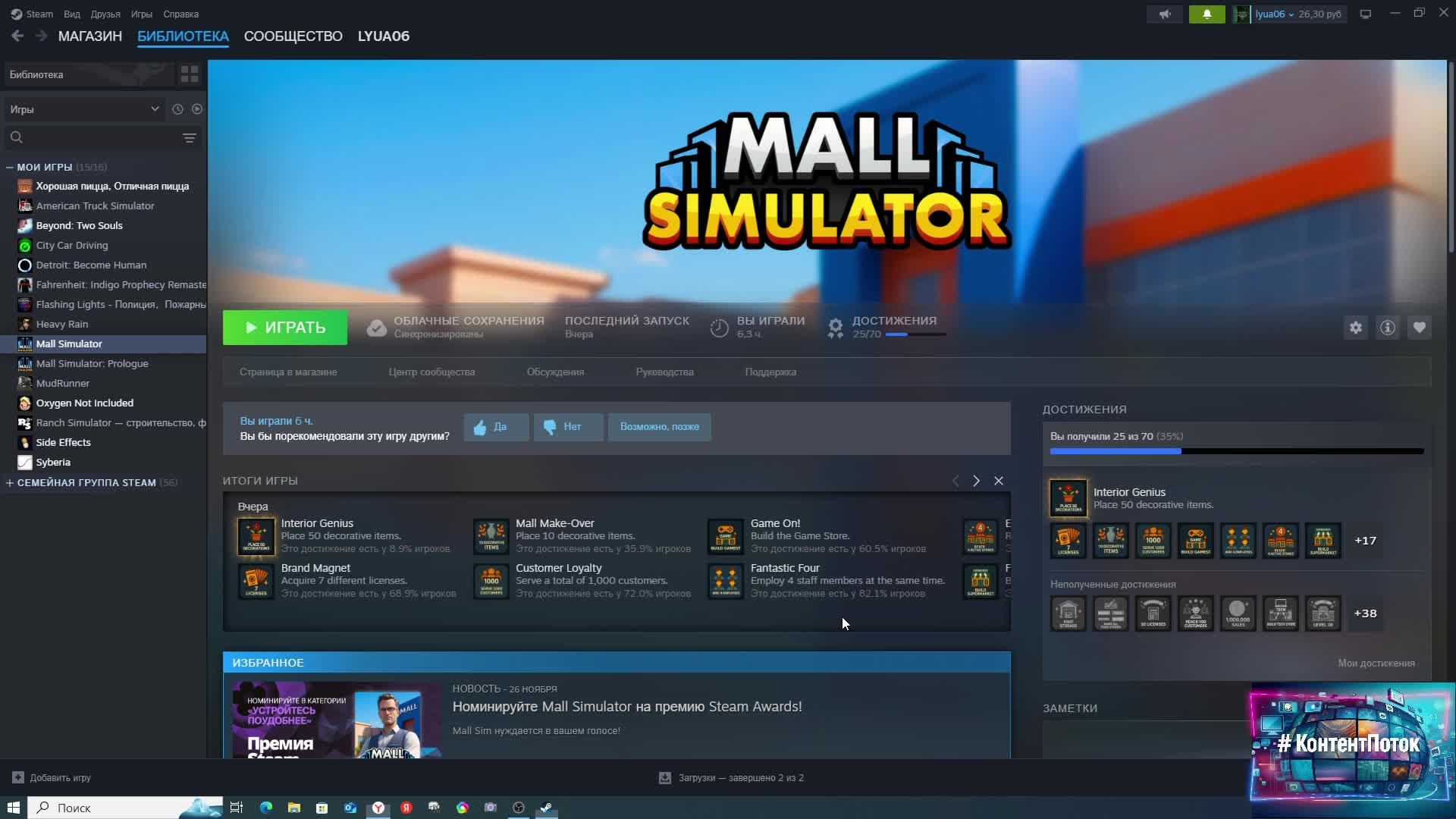This screenshot has height=819, width=1456.
Task: Click the achievements progress bar
Action: coord(1236,451)
